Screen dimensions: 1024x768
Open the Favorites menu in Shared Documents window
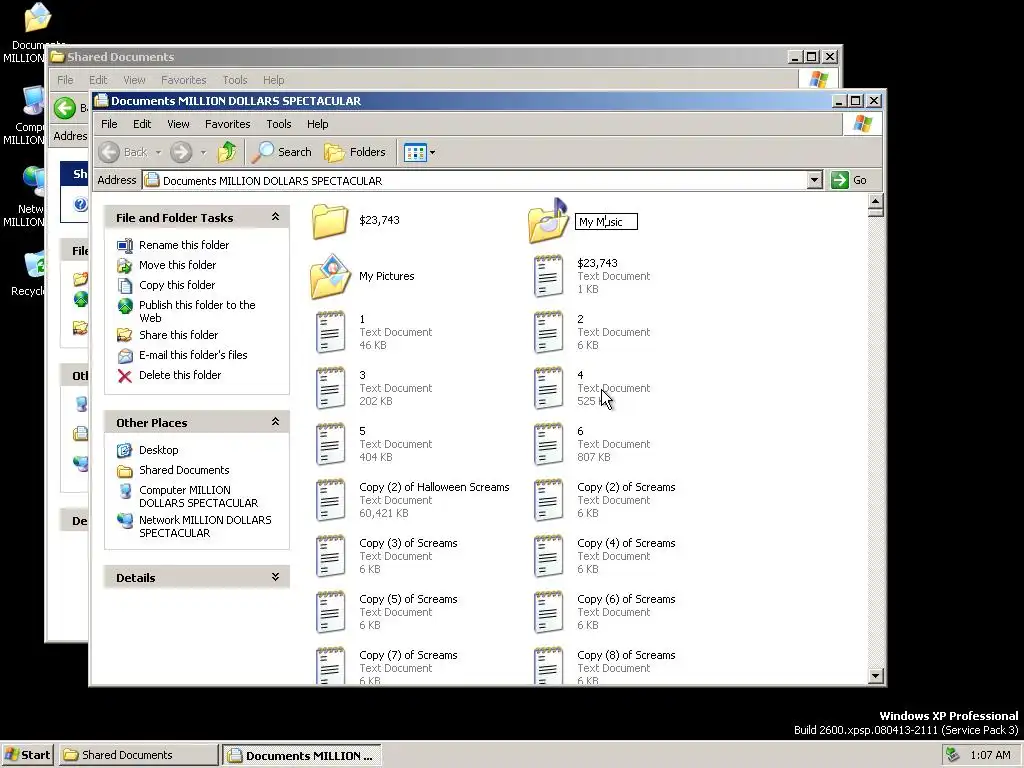tap(184, 80)
